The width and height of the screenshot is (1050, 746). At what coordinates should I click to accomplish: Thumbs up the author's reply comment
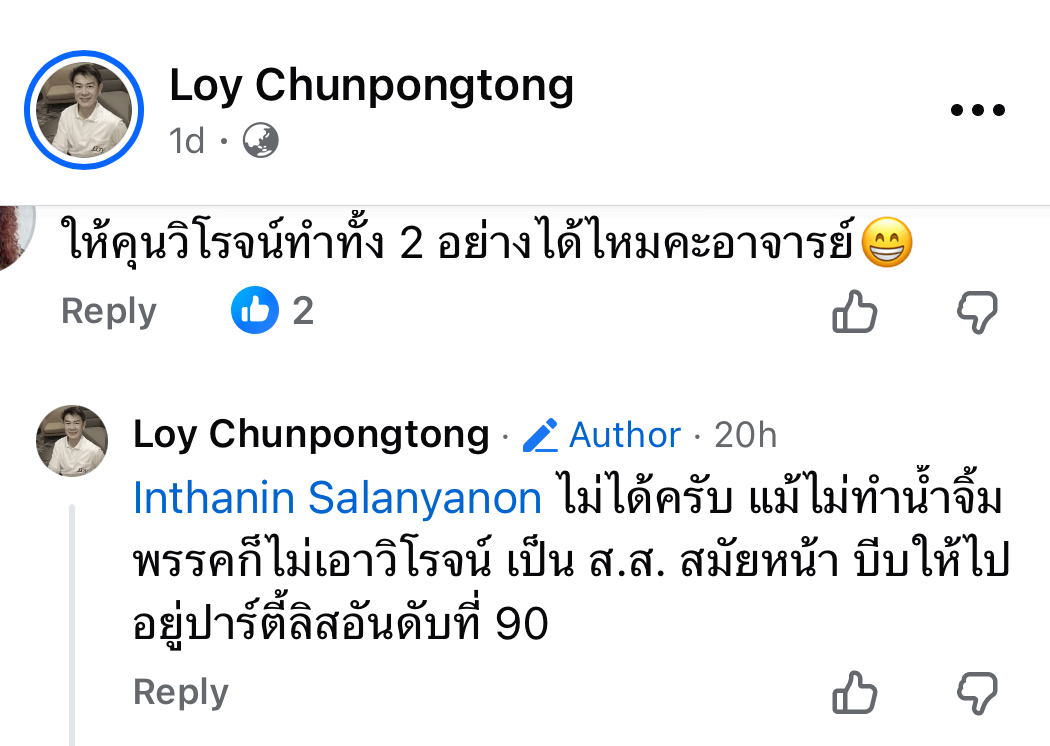point(855,693)
